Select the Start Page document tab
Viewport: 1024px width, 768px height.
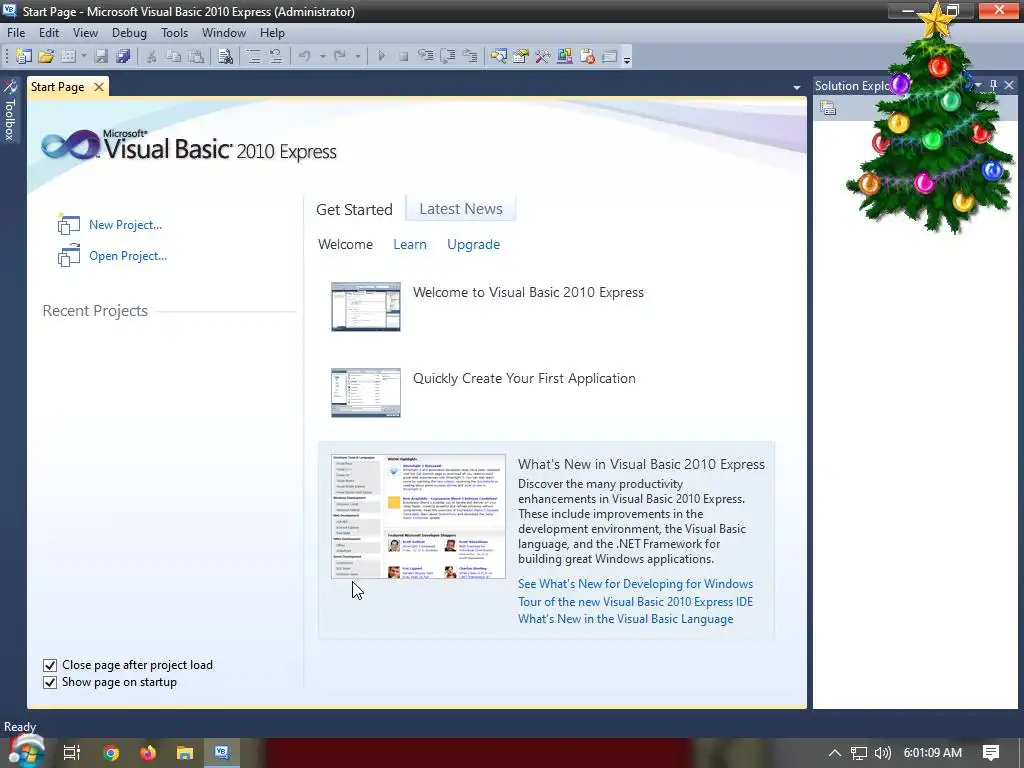[57, 87]
